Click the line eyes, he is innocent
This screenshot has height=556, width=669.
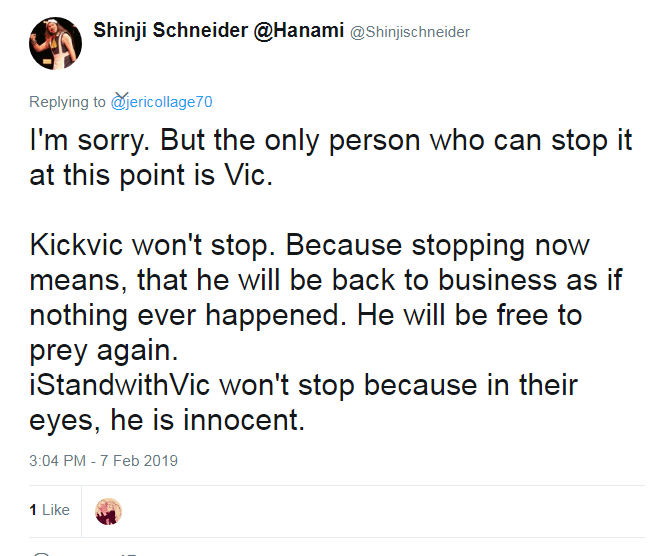[x=167, y=420]
